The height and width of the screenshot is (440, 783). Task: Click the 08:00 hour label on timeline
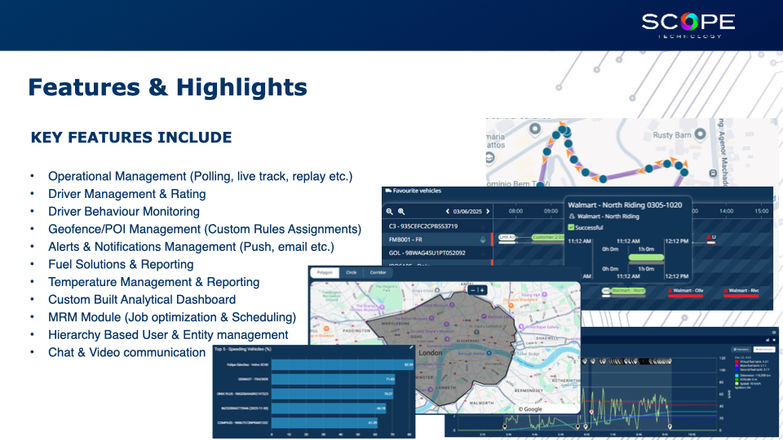click(x=516, y=211)
